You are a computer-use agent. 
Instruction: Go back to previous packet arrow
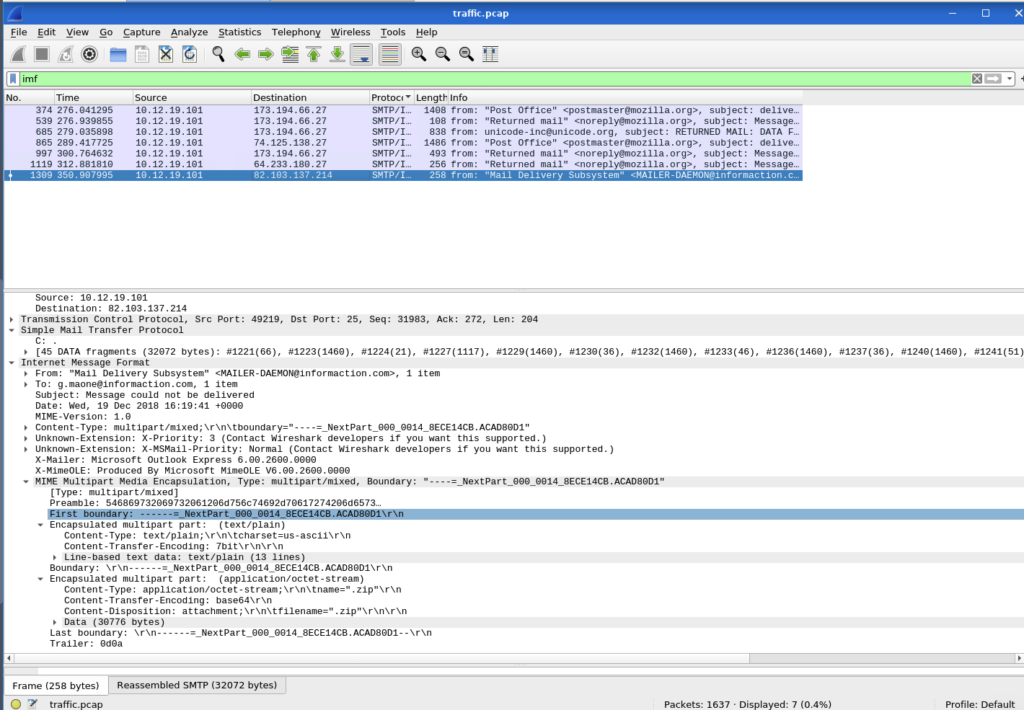[x=242, y=54]
